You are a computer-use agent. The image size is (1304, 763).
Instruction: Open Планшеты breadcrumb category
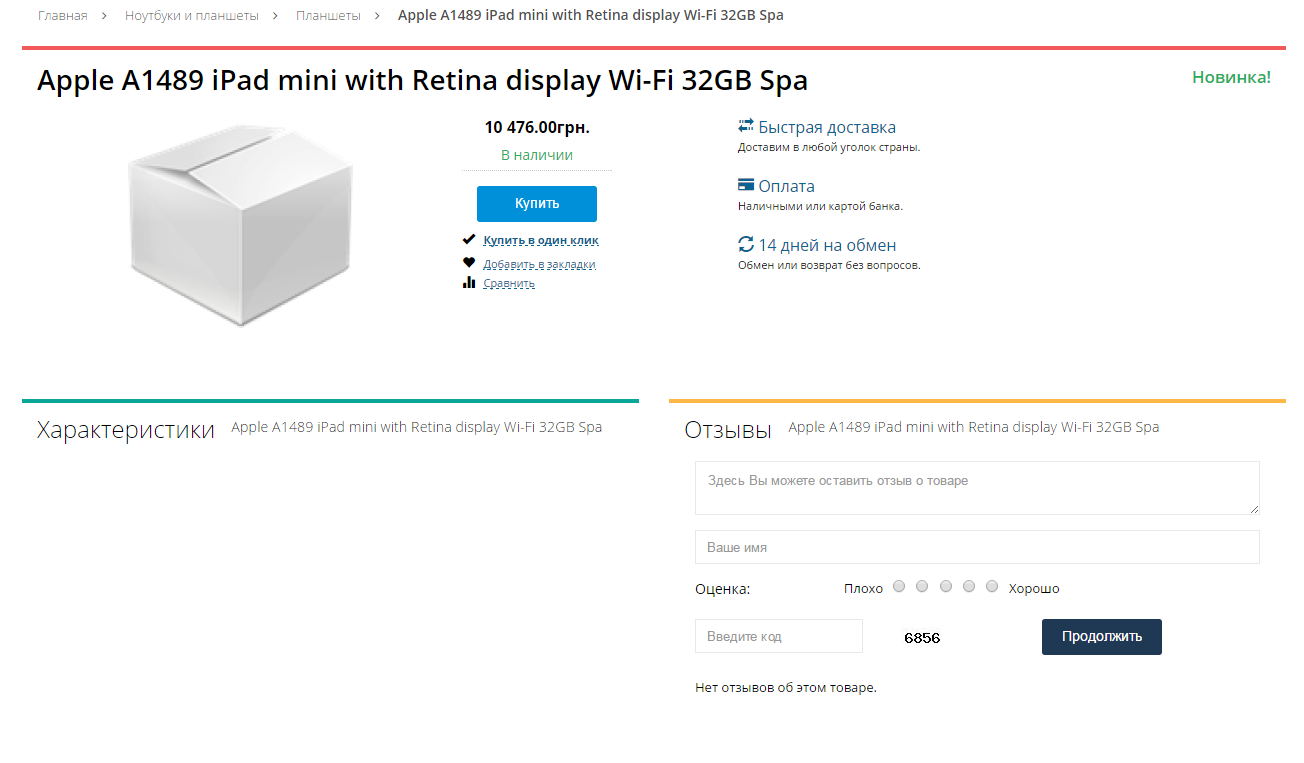328,16
